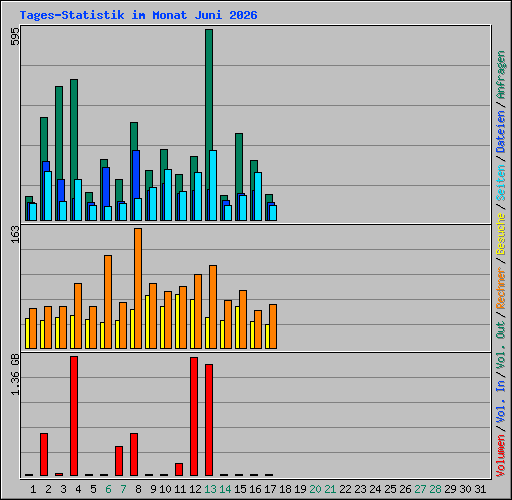Screen dimensions: 512x500
Task: Click the day 20 label on the axis
Action: point(315,489)
